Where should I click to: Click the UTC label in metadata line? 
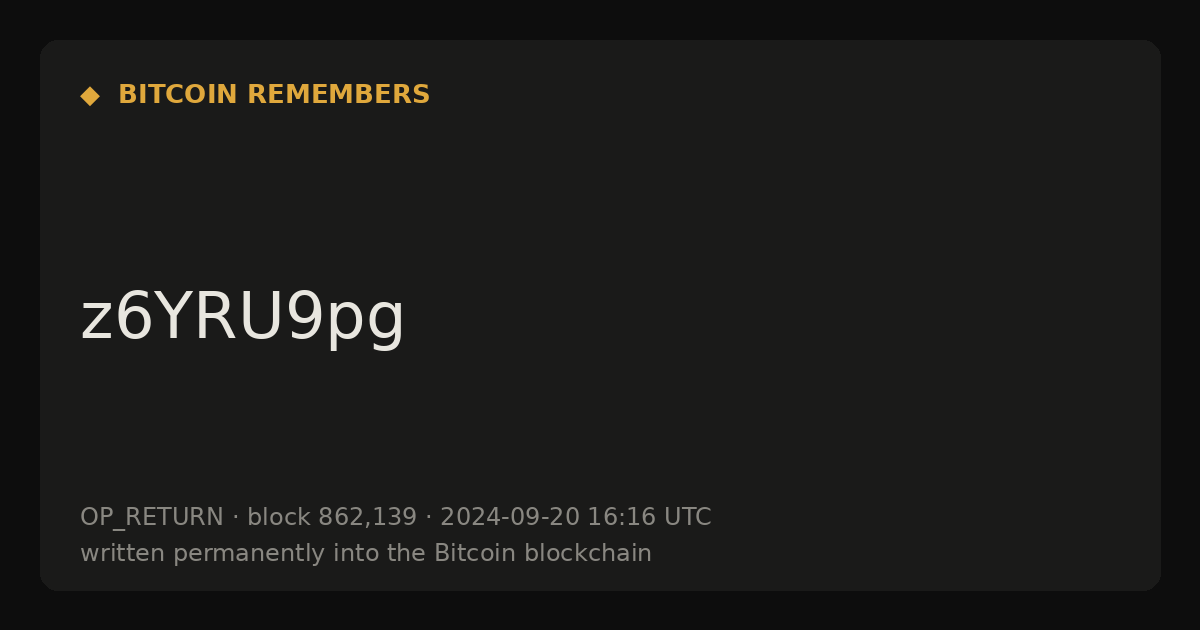click(x=687, y=517)
